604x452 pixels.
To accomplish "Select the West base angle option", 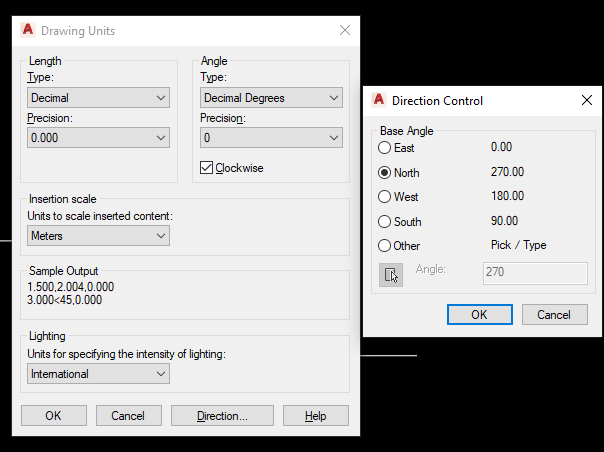I will 384,197.
